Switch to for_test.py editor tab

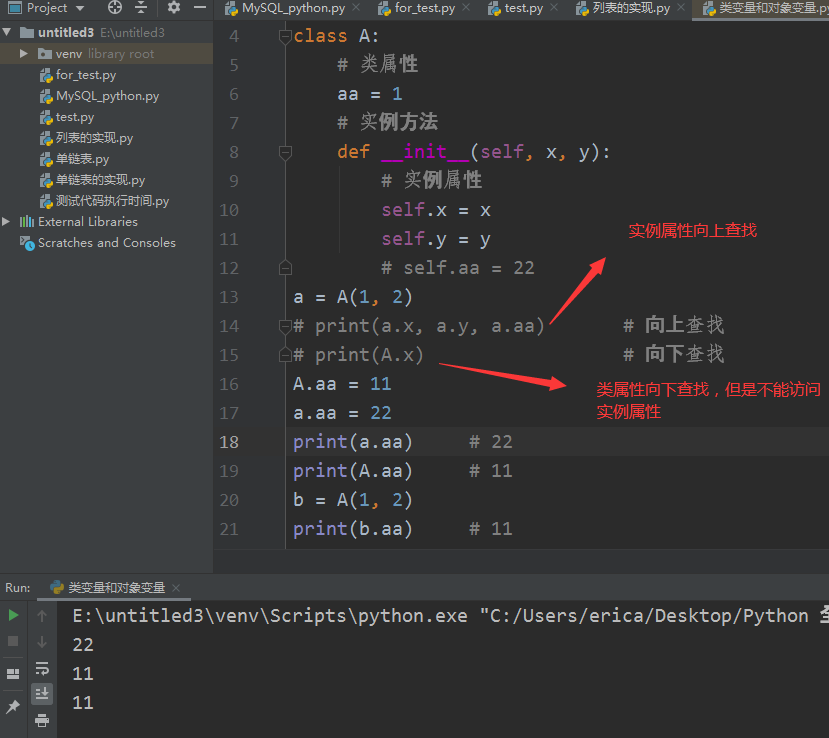[425, 8]
